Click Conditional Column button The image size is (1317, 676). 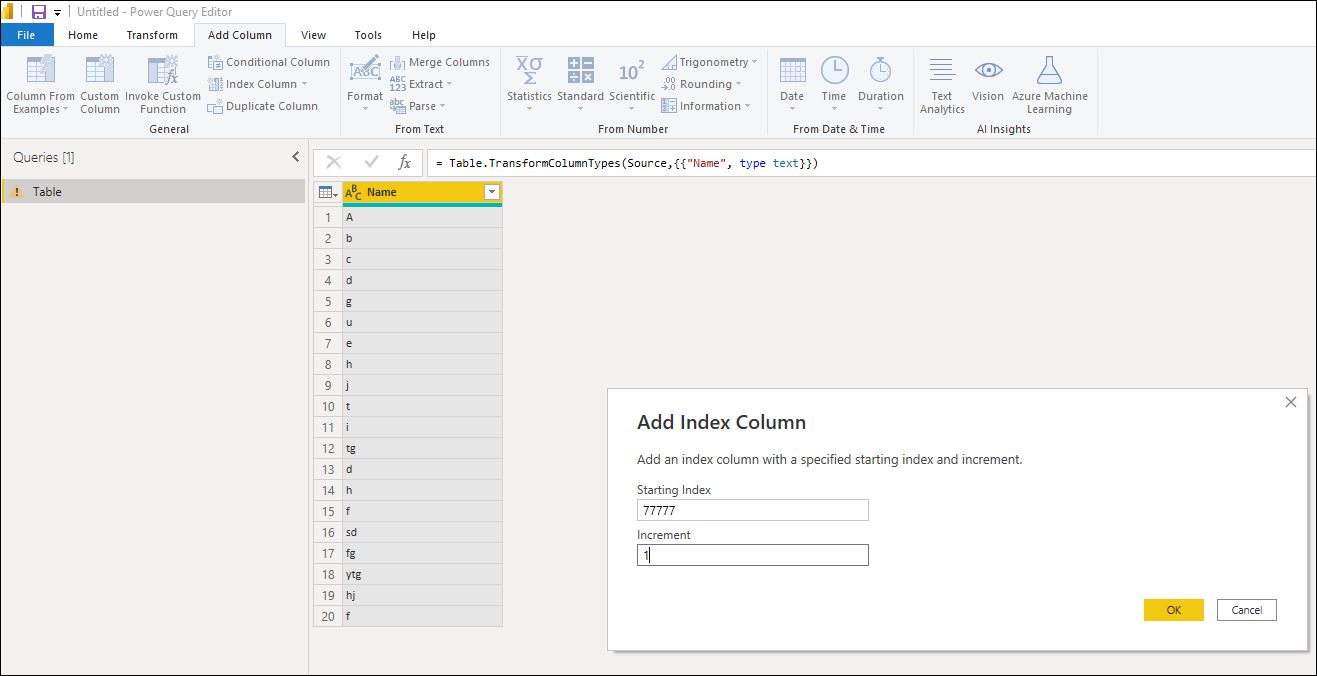pos(269,62)
